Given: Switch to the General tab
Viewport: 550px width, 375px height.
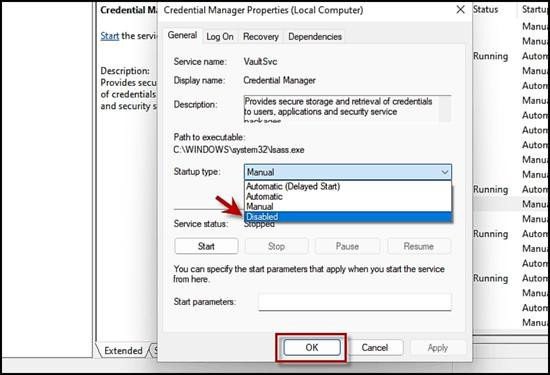Looking at the screenshot, I should click(x=182, y=35).
